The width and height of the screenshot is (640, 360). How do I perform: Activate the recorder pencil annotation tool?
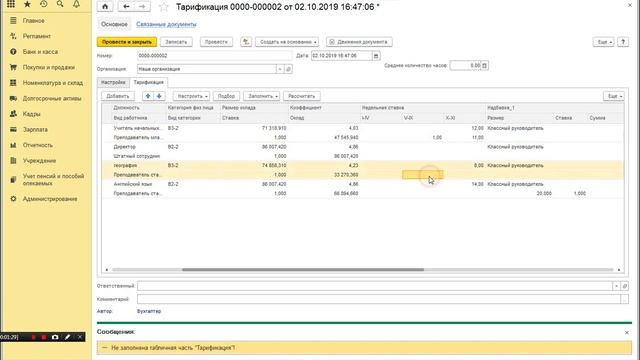click(x=67, y=337)
